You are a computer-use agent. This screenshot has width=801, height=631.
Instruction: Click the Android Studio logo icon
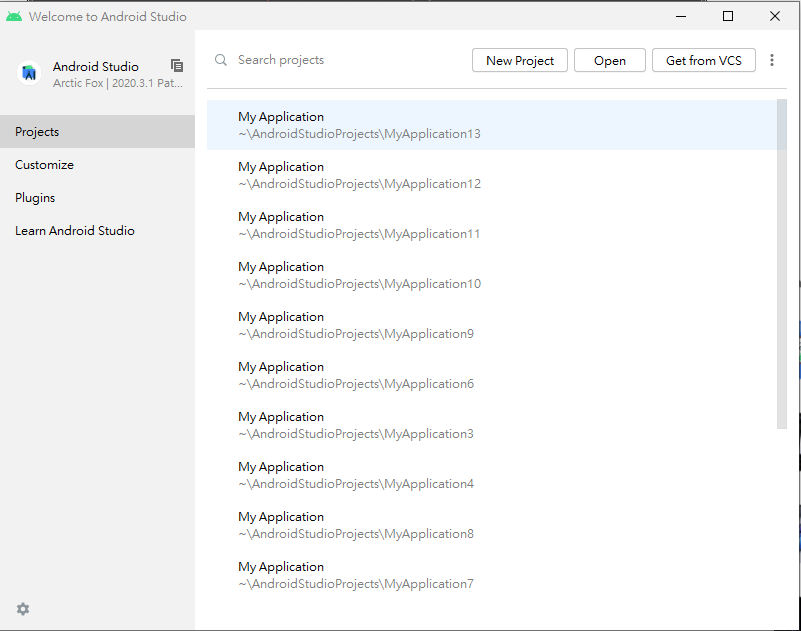[x=29, y=73]
